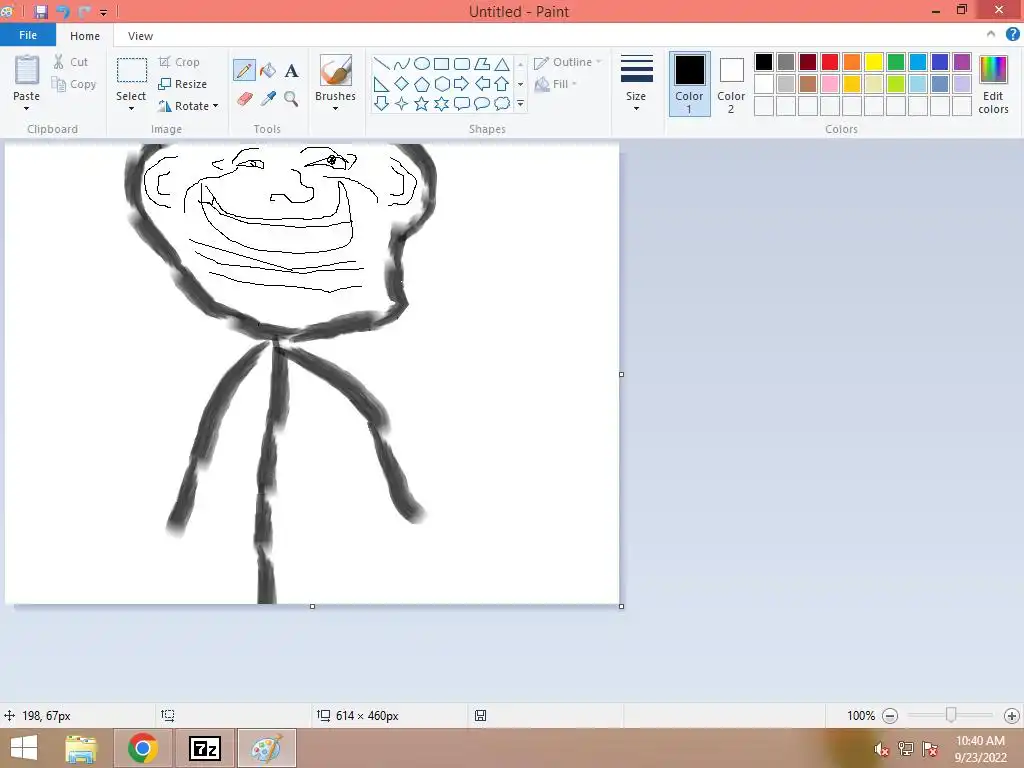Pick the yellow color swatch
Viewport: 1024px width, 768px height.
click(x=874, y=62)
